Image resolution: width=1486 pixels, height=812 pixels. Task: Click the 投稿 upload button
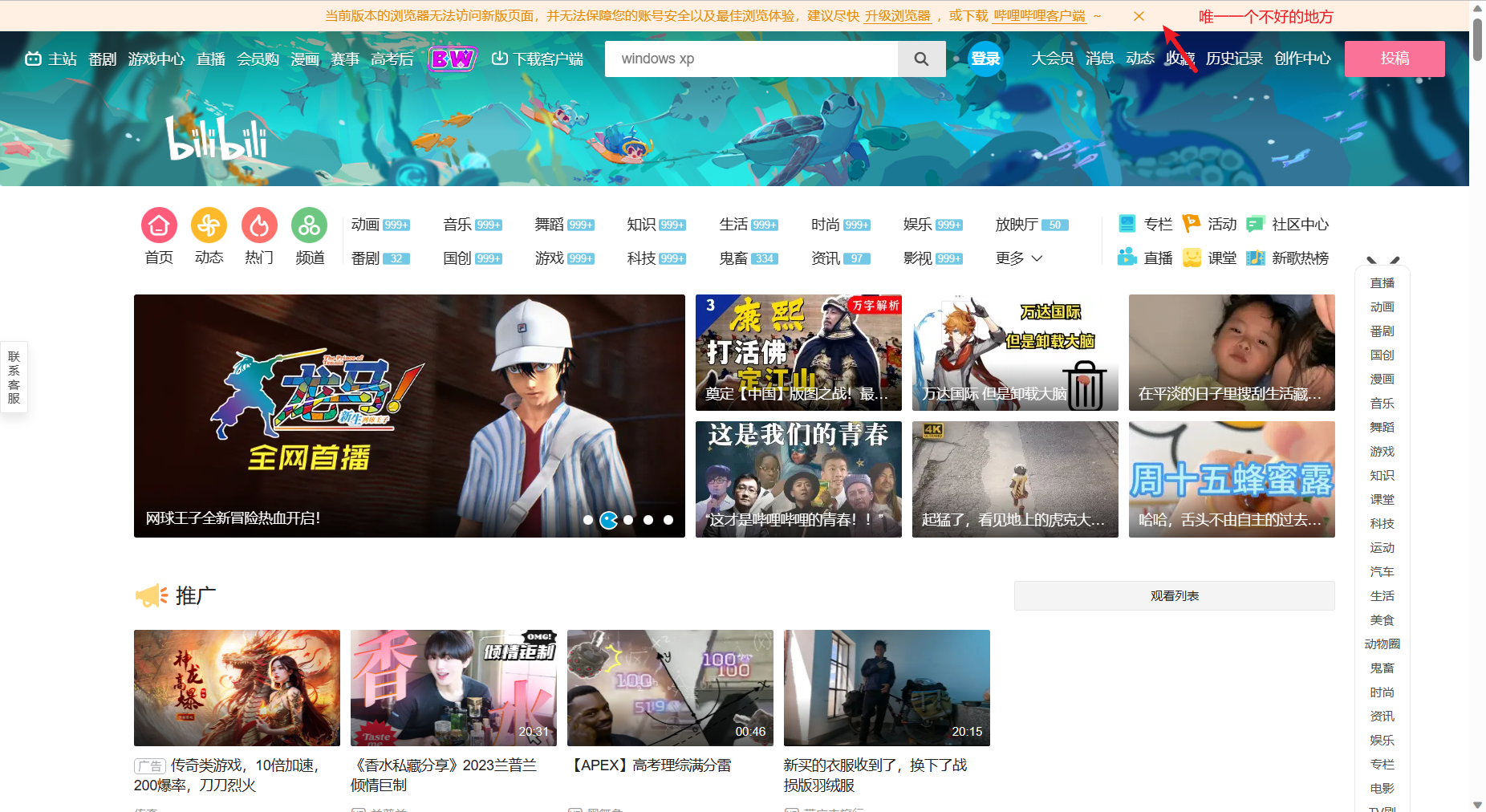tap(1395, 59)
